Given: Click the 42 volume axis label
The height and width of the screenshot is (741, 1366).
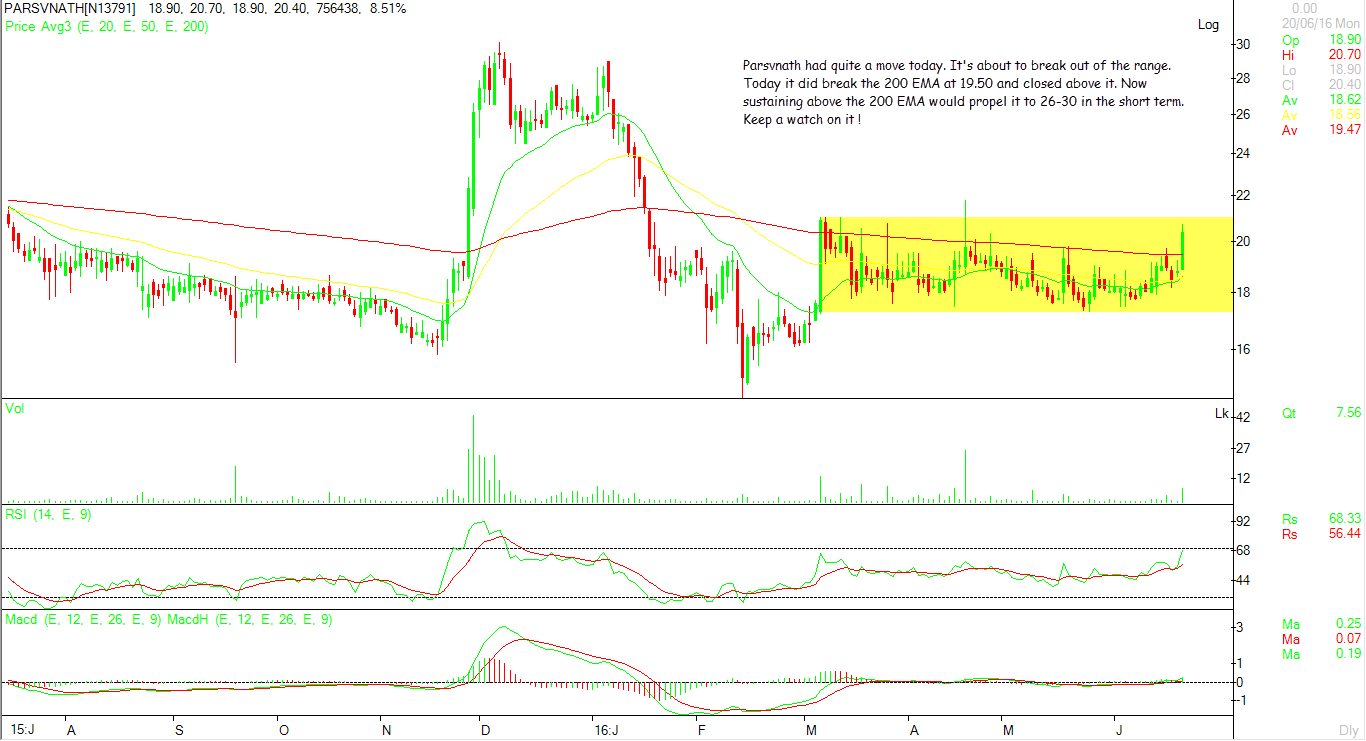Looking at the screenshot, I should 1243,417.
